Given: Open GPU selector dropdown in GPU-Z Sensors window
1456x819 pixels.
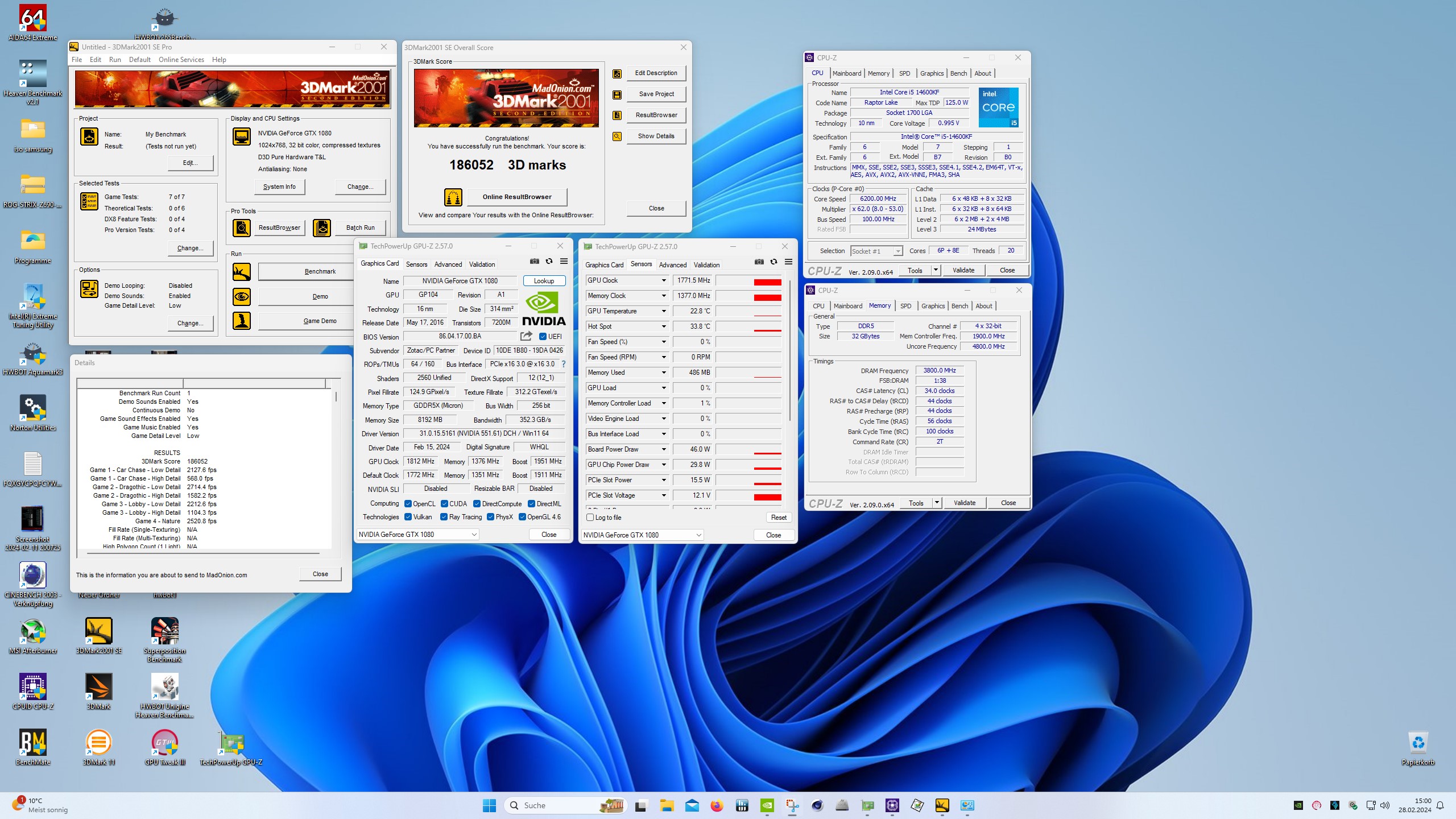Looking at the screenshot, I should (642, 535).
